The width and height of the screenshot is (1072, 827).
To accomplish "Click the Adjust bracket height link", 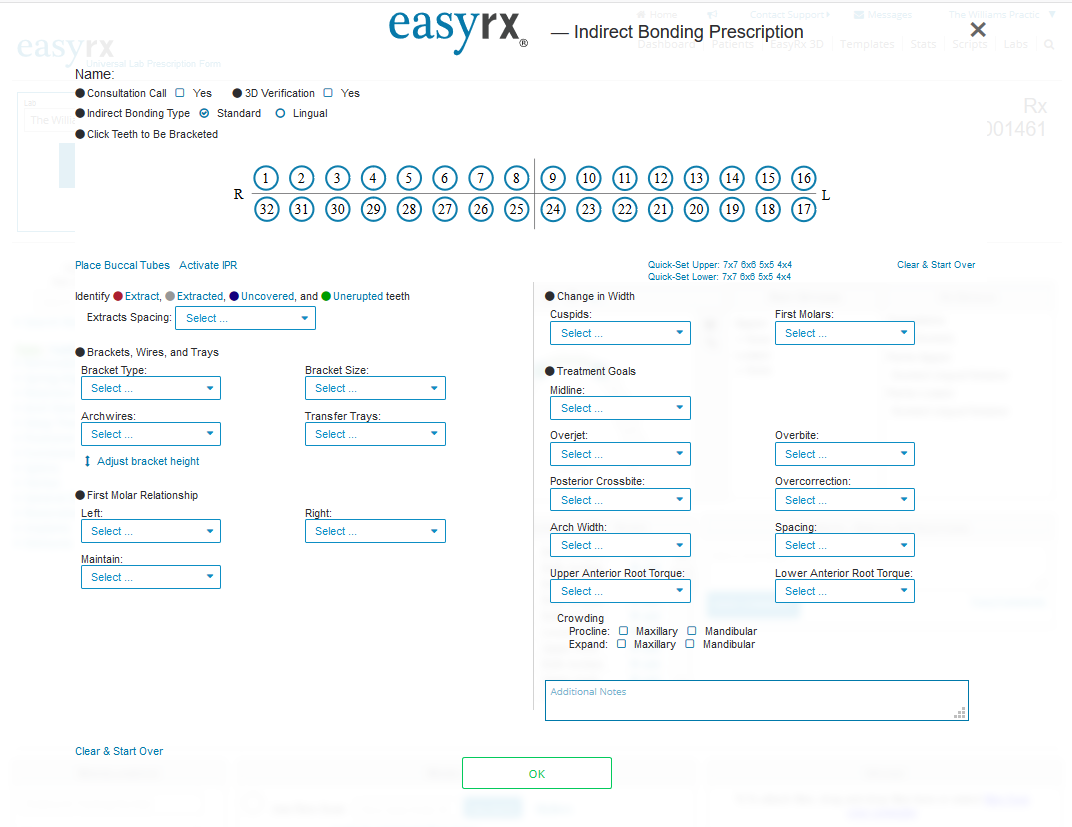I will (148, 461).
